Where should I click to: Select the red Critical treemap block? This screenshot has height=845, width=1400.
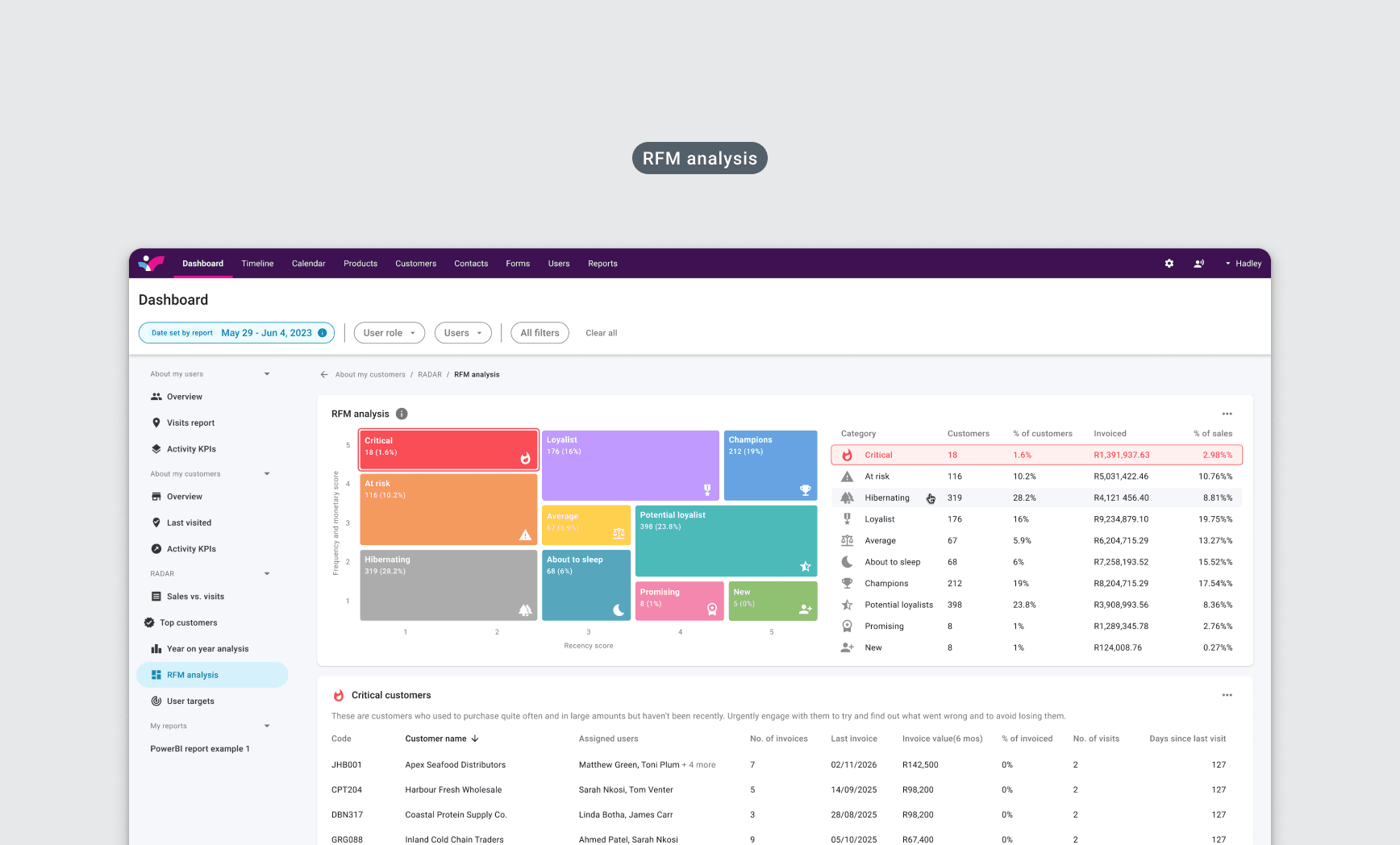pos(448,450)
